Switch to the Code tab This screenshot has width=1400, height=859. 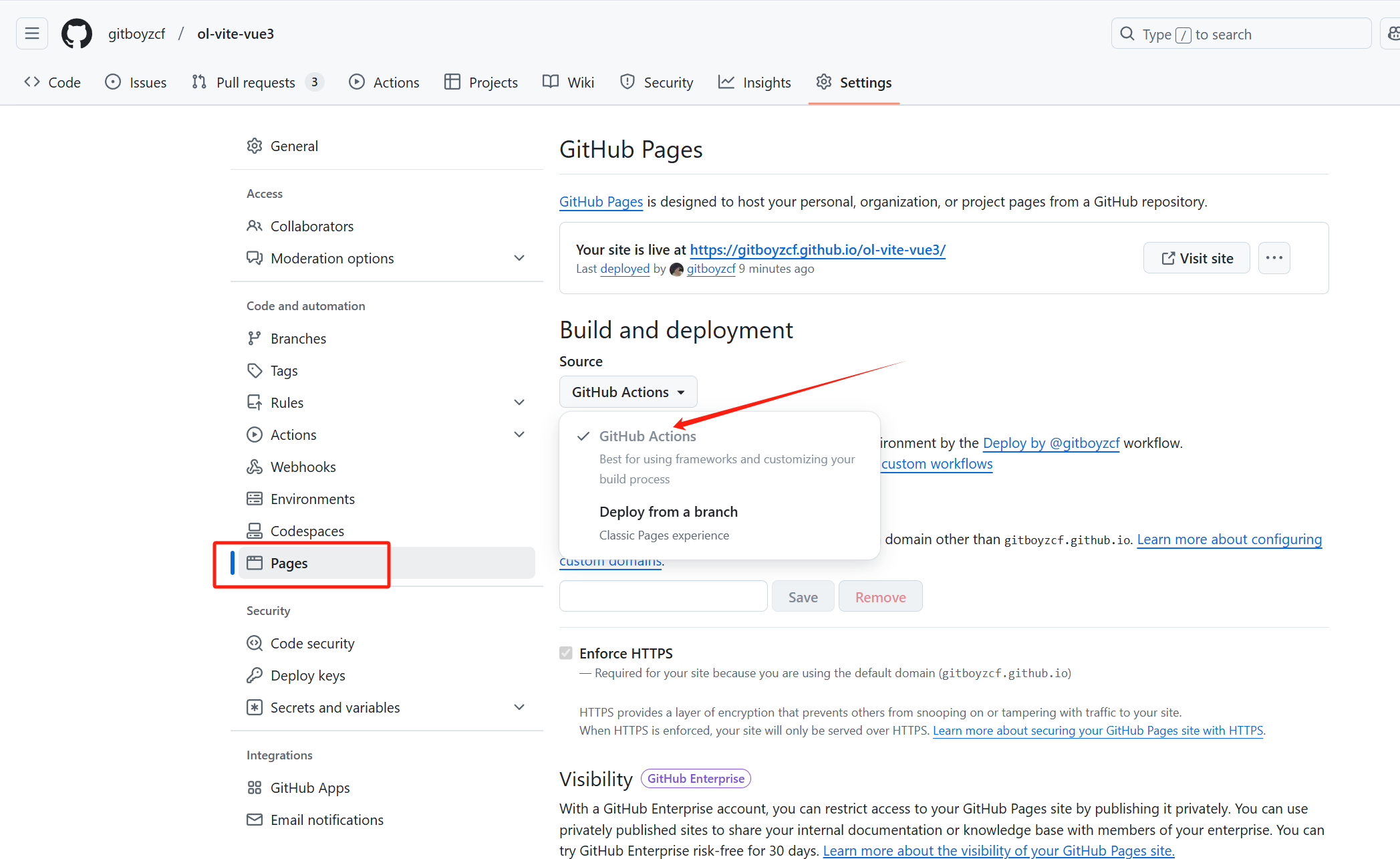52,82
